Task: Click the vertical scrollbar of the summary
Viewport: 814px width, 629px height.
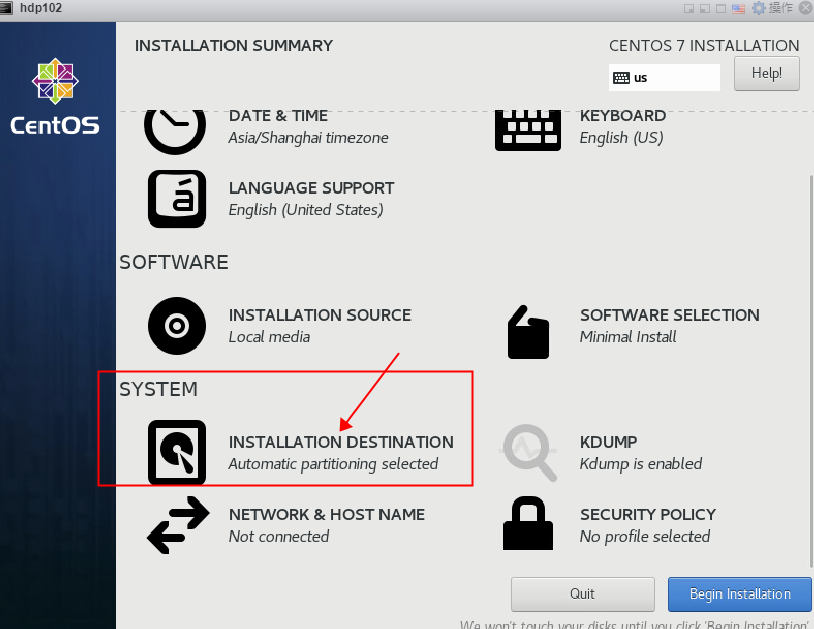Action: click(811, 371)
